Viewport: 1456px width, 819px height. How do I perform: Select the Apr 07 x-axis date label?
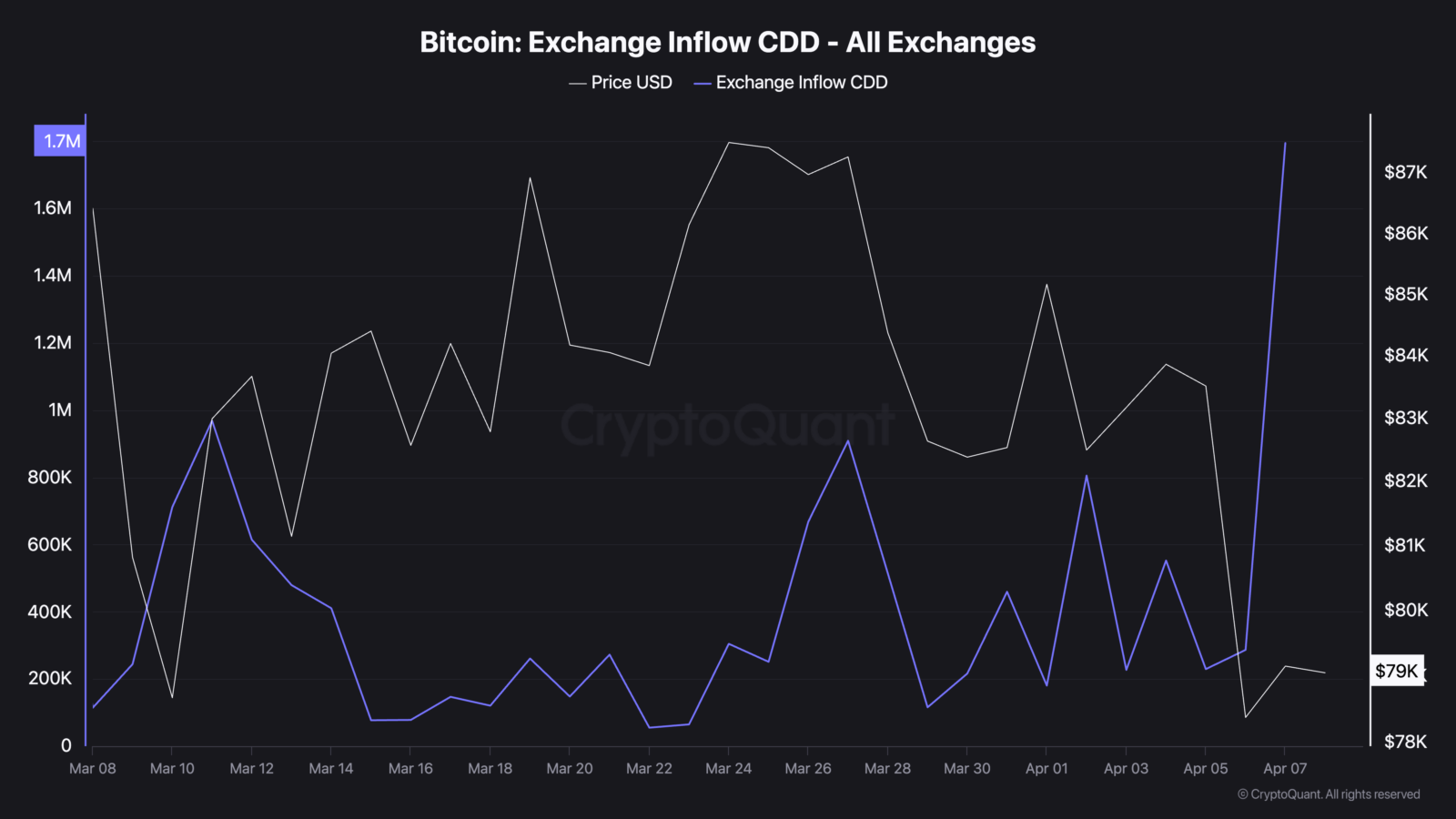click(x=1285, y=769)
